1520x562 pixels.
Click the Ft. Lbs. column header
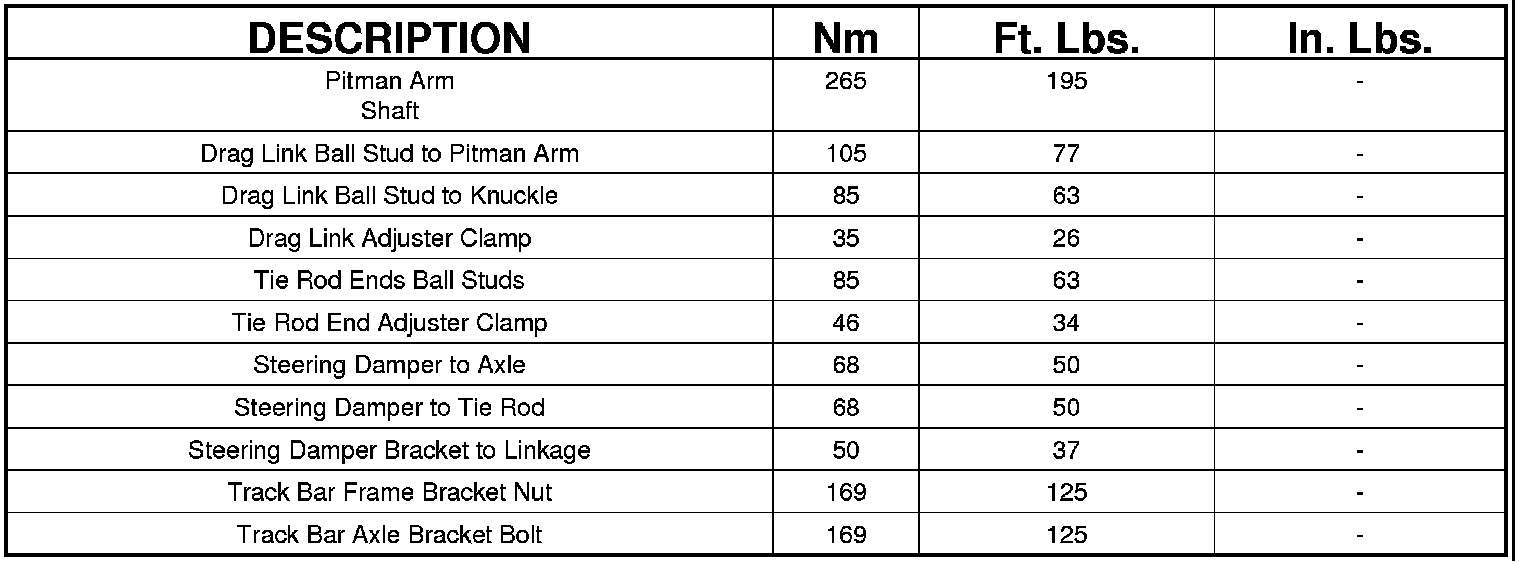point(1066,38)
